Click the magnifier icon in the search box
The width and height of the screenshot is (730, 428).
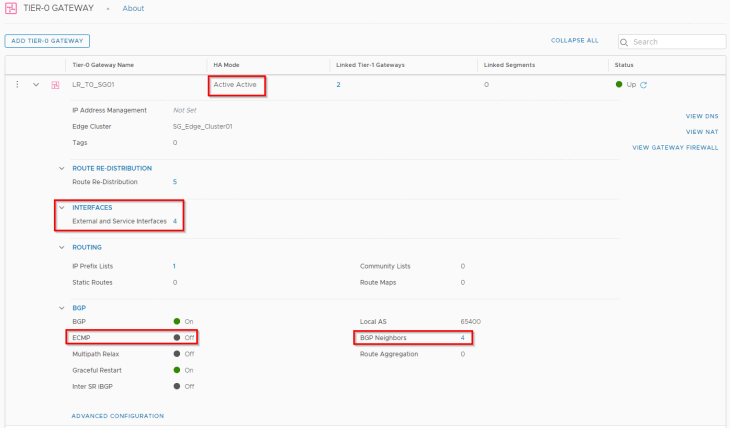626,42
